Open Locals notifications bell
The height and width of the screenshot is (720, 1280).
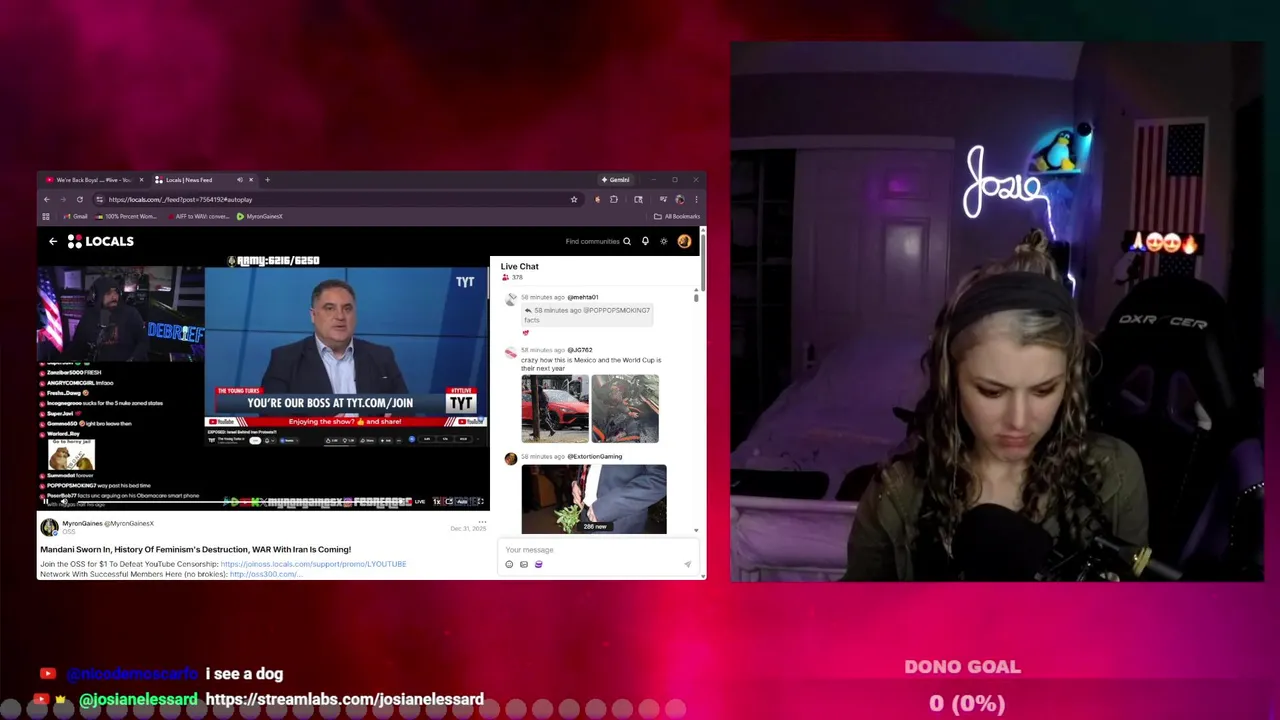click(645, 241)
